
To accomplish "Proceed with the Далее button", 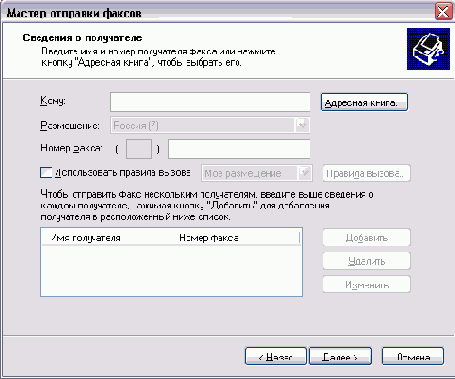I will click(340, 356).
